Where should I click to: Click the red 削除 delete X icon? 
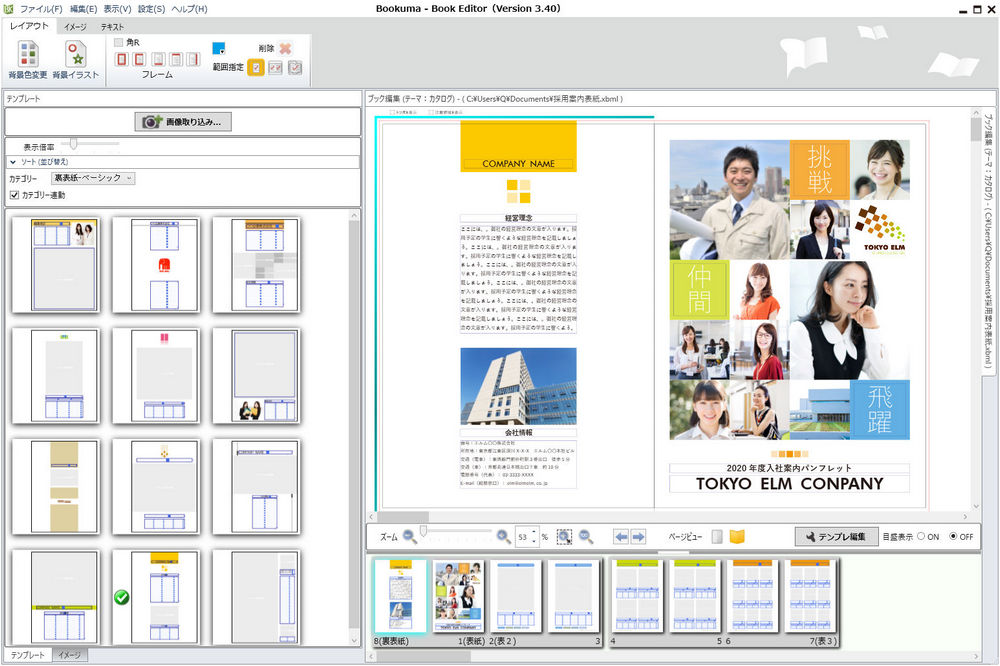click(x=285, y=48)
